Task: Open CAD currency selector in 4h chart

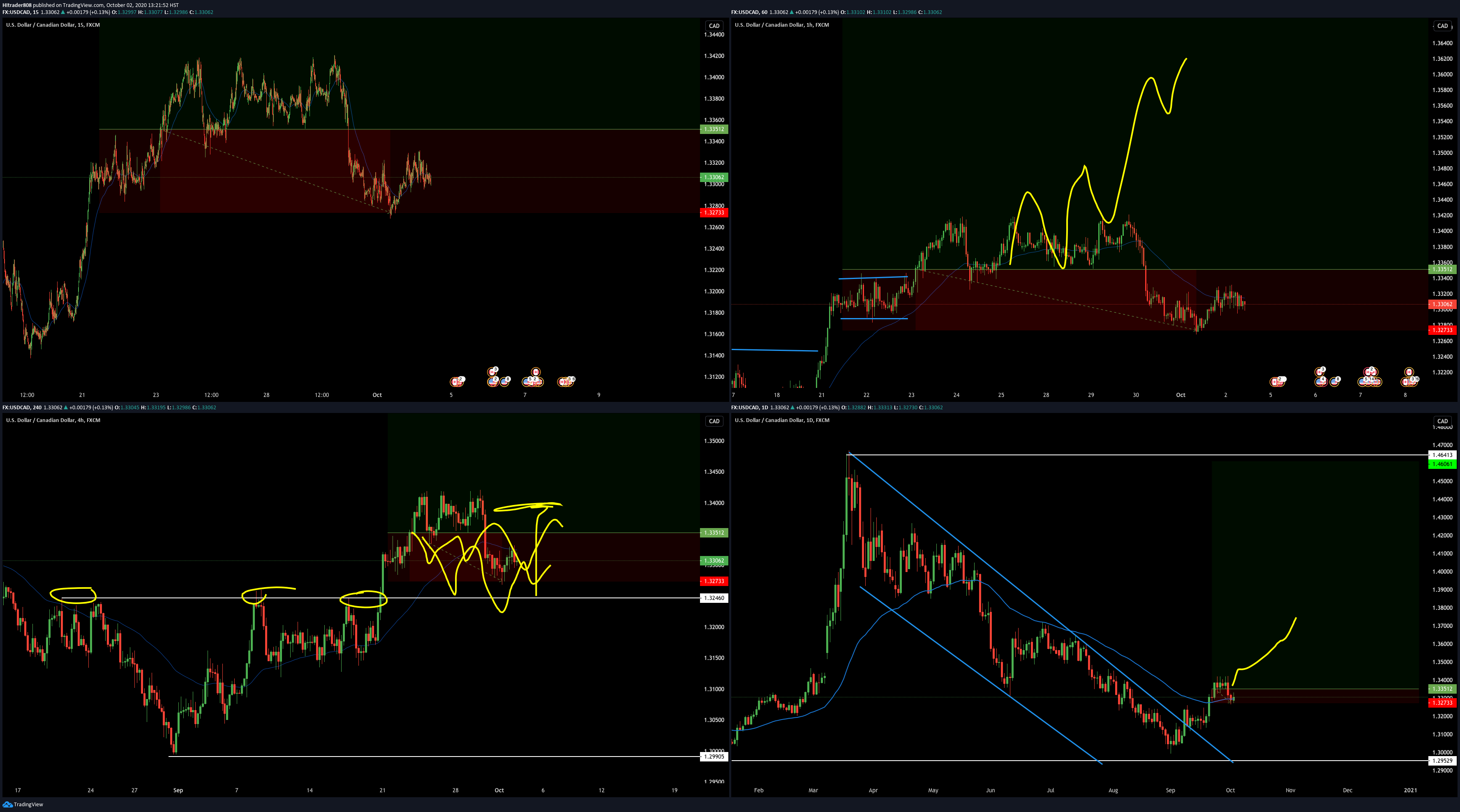Action: (714, 421)
